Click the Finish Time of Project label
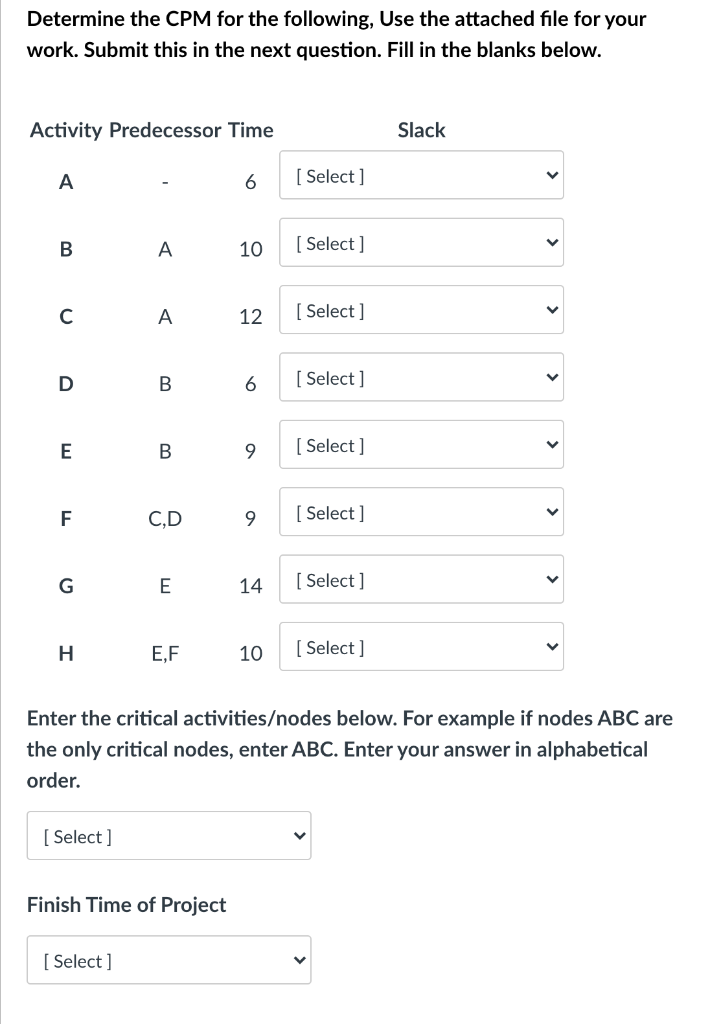Viewport: 721px width, 1024px height. click(x=127, y=904)
